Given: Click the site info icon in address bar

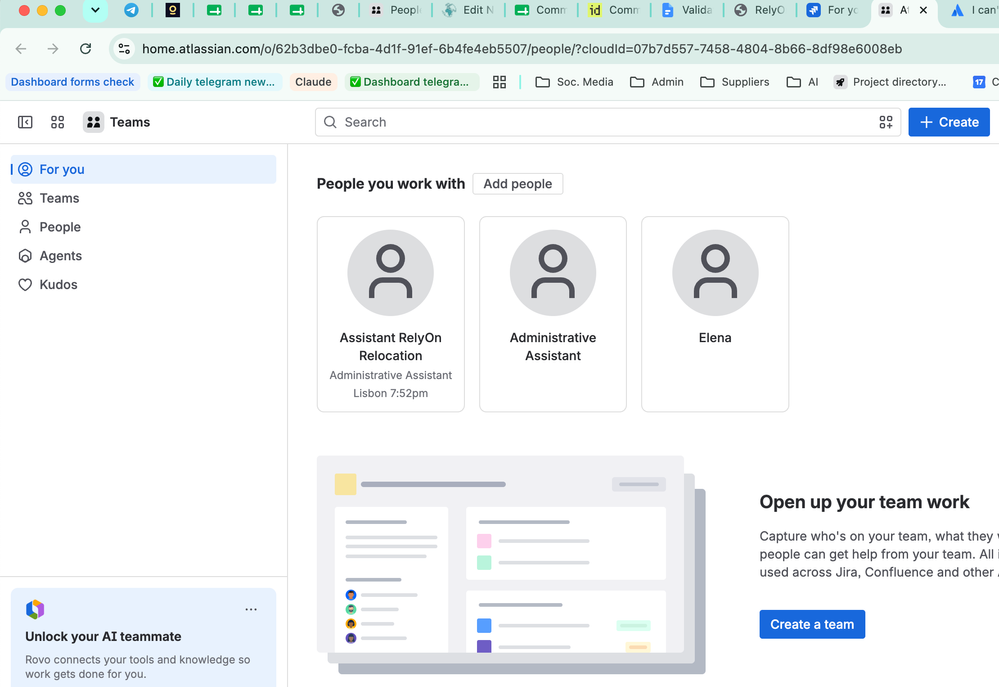Looking at the screenshot, I should pos(124,48).
